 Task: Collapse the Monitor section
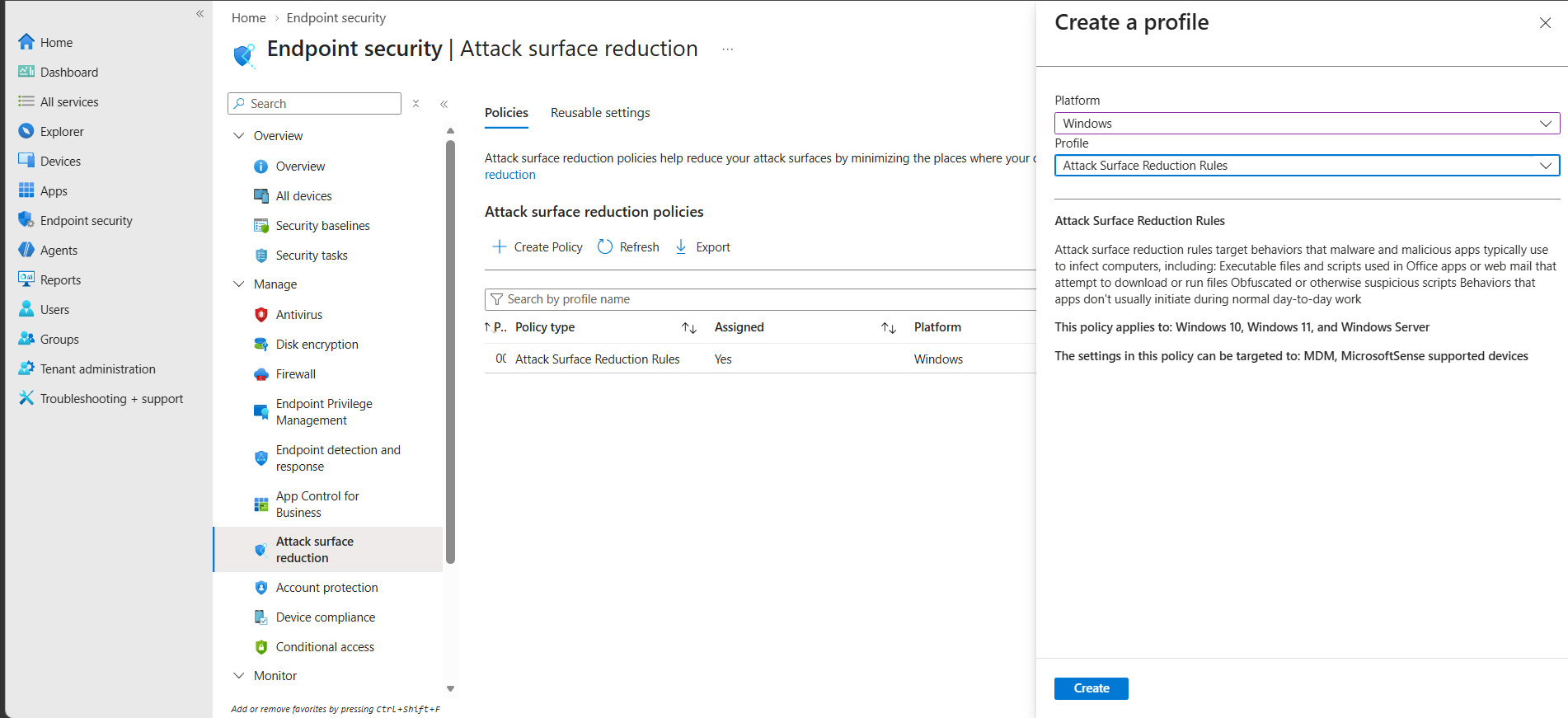tap(239, 676)
